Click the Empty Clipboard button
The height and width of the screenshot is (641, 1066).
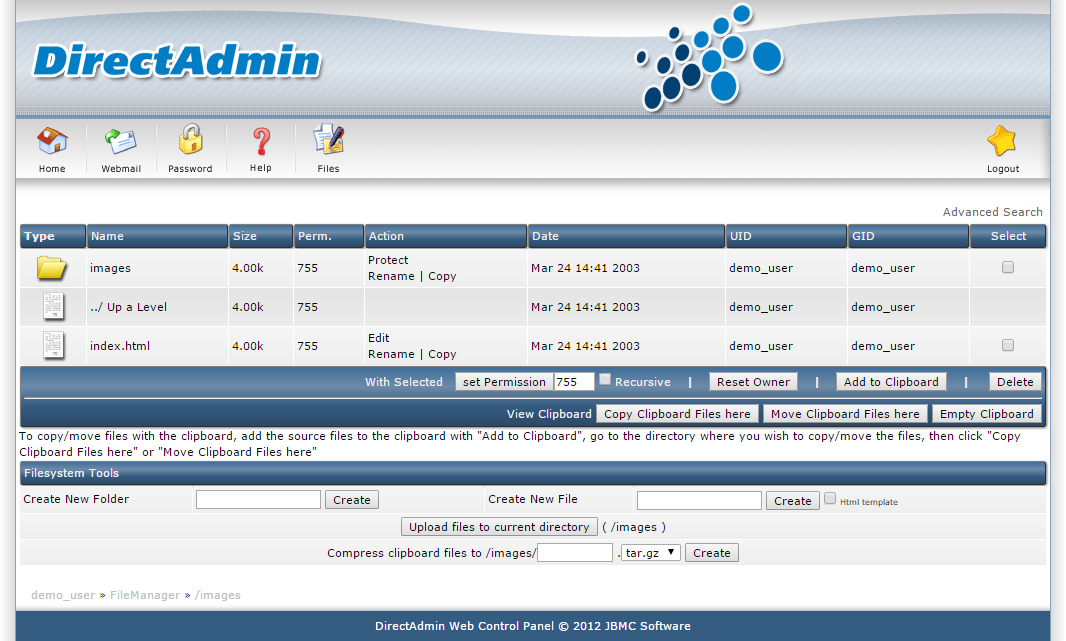tap(986, 414)
